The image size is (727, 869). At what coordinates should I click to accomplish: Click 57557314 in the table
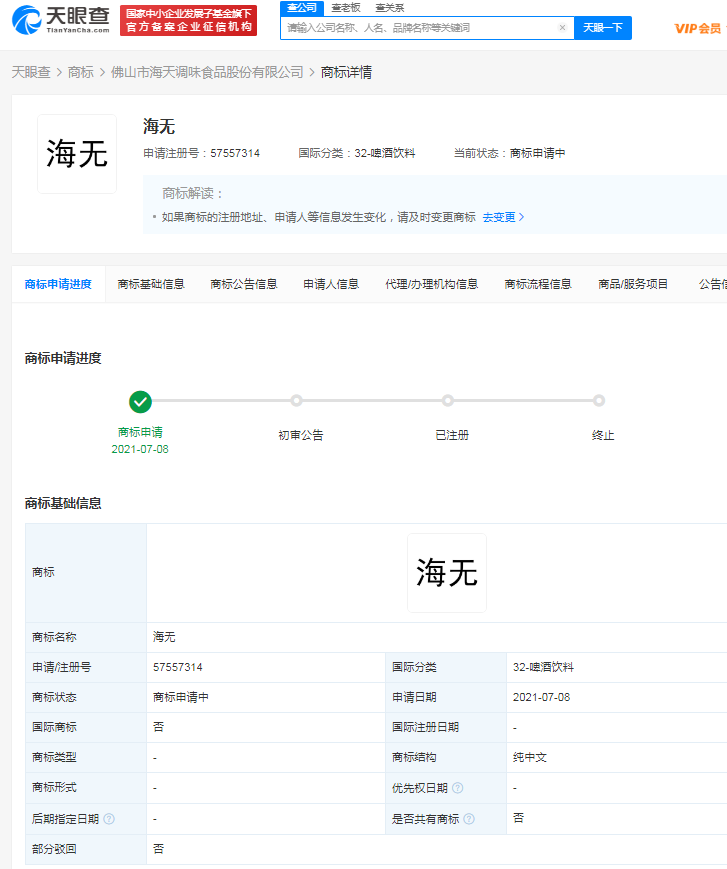[178, 667]
